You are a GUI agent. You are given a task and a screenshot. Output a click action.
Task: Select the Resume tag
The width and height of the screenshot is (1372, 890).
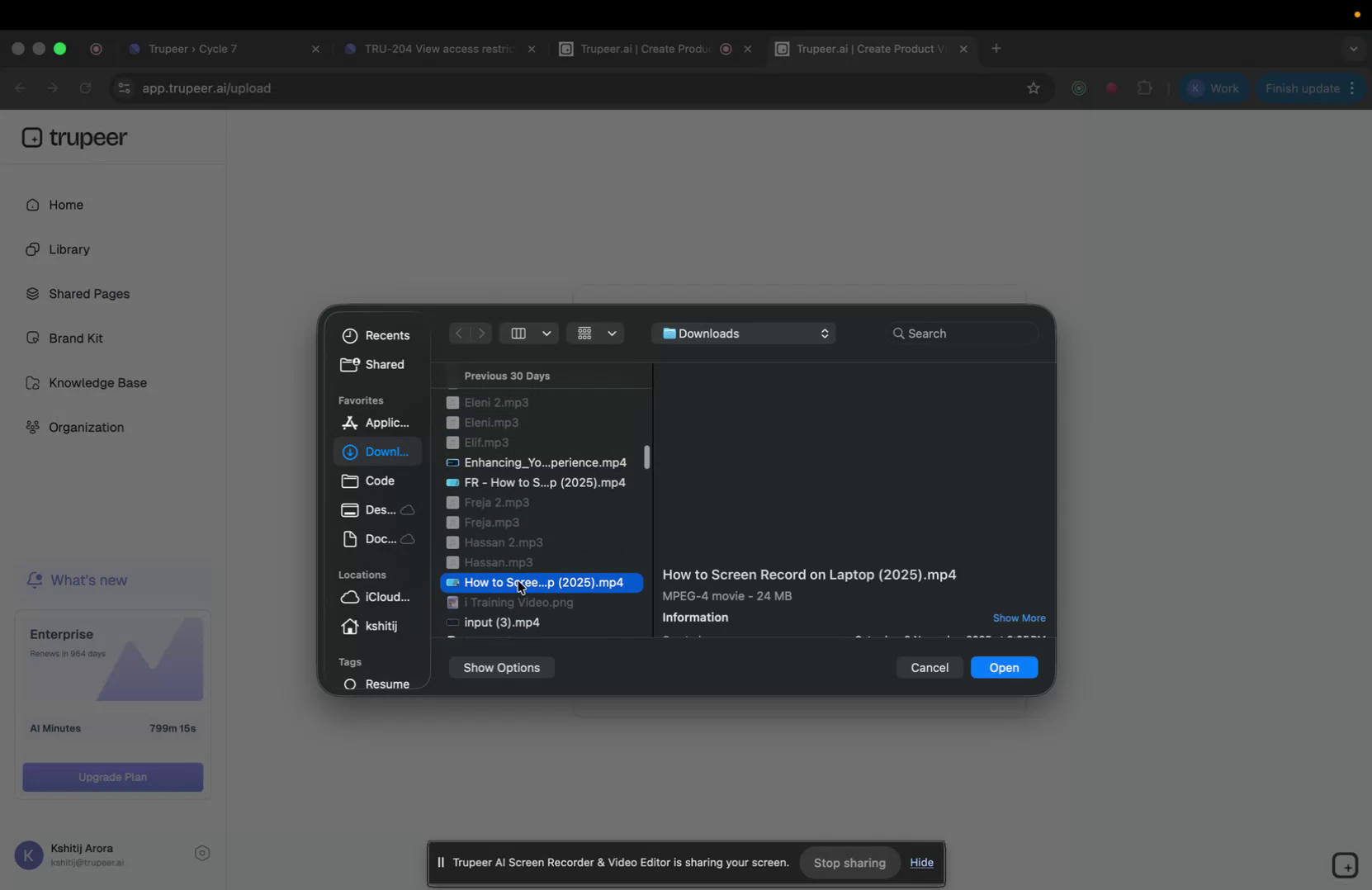[x=386, y=684]
